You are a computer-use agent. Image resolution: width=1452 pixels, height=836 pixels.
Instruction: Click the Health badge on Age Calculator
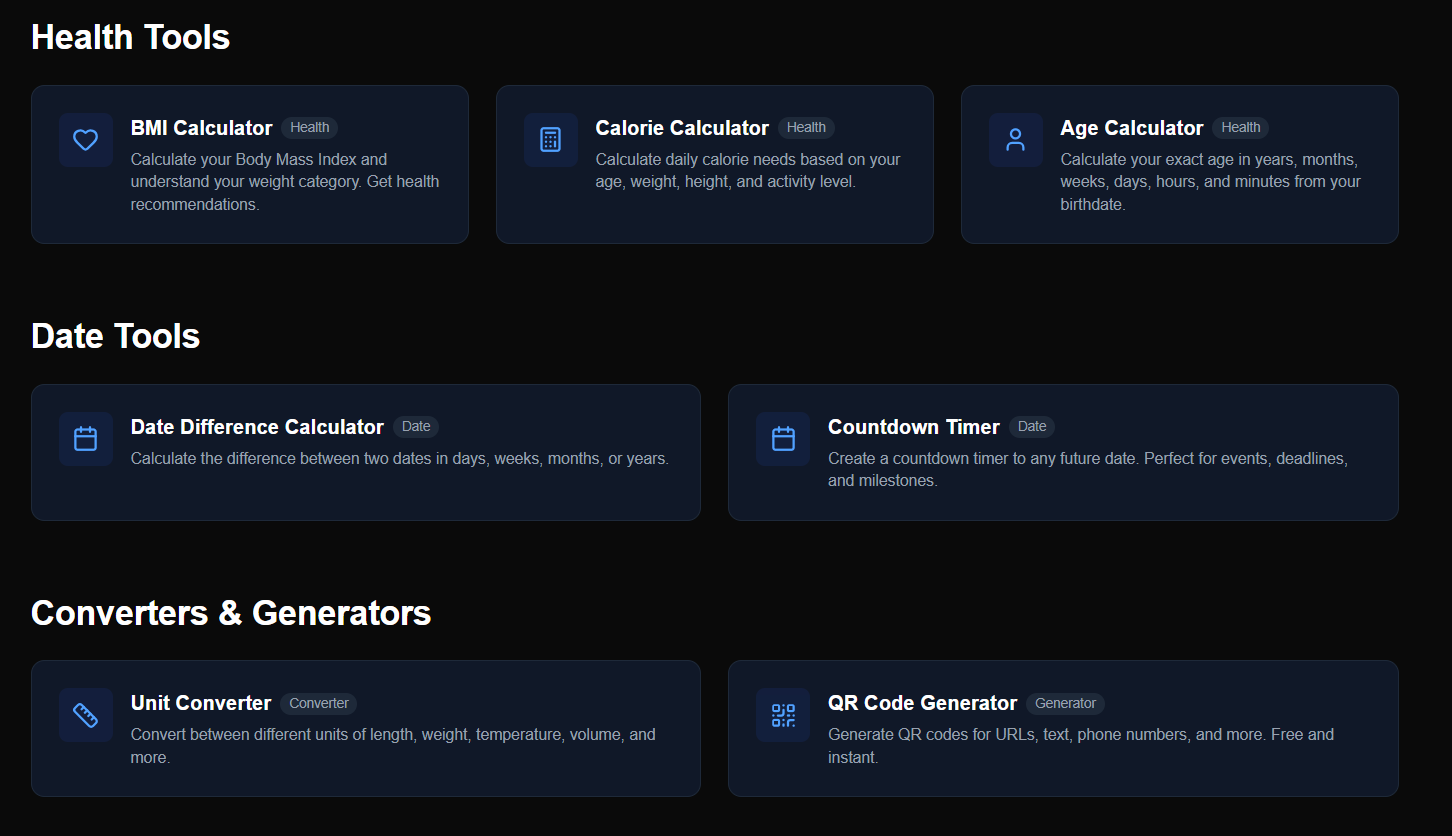pos(1240,127)
